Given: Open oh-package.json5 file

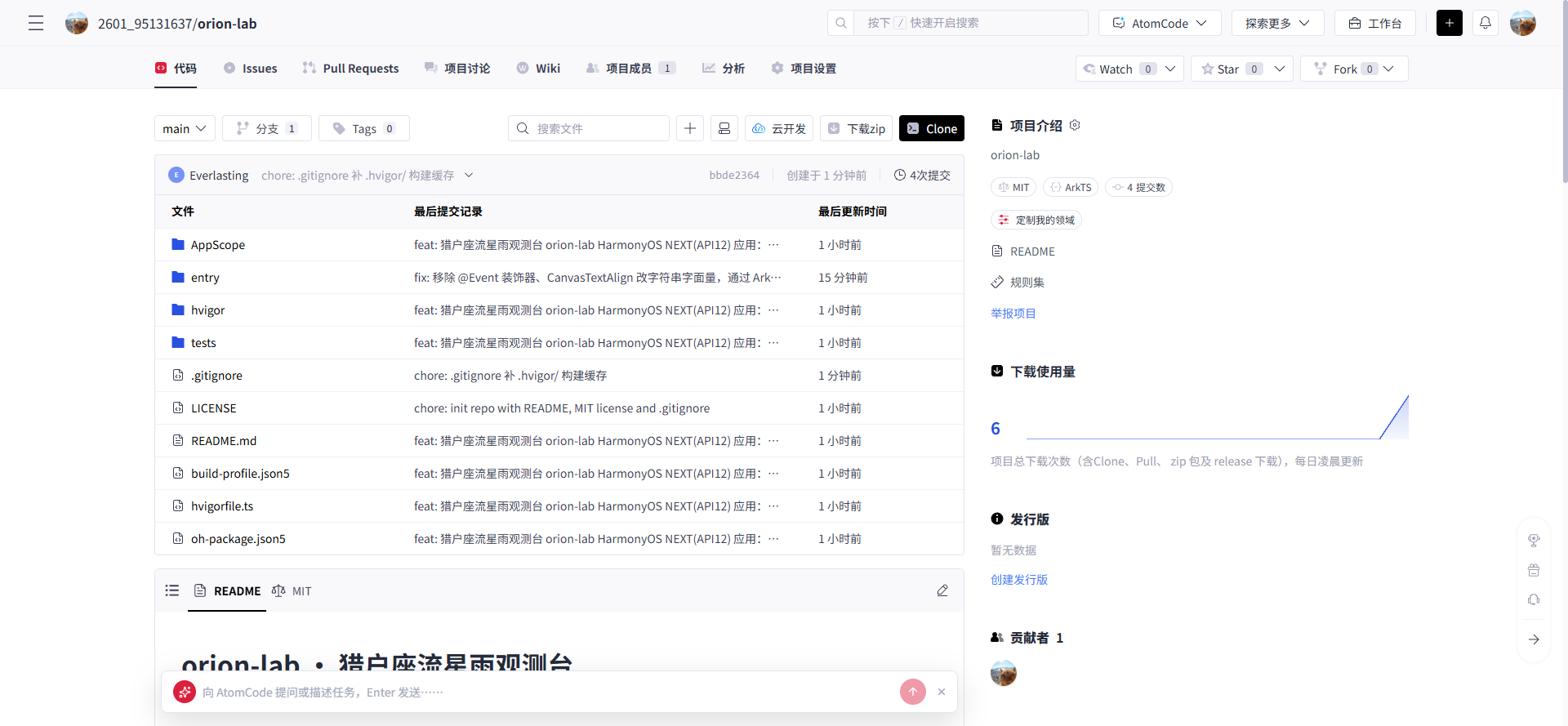Looking at the screenshot, I should (x=238, y=539).
